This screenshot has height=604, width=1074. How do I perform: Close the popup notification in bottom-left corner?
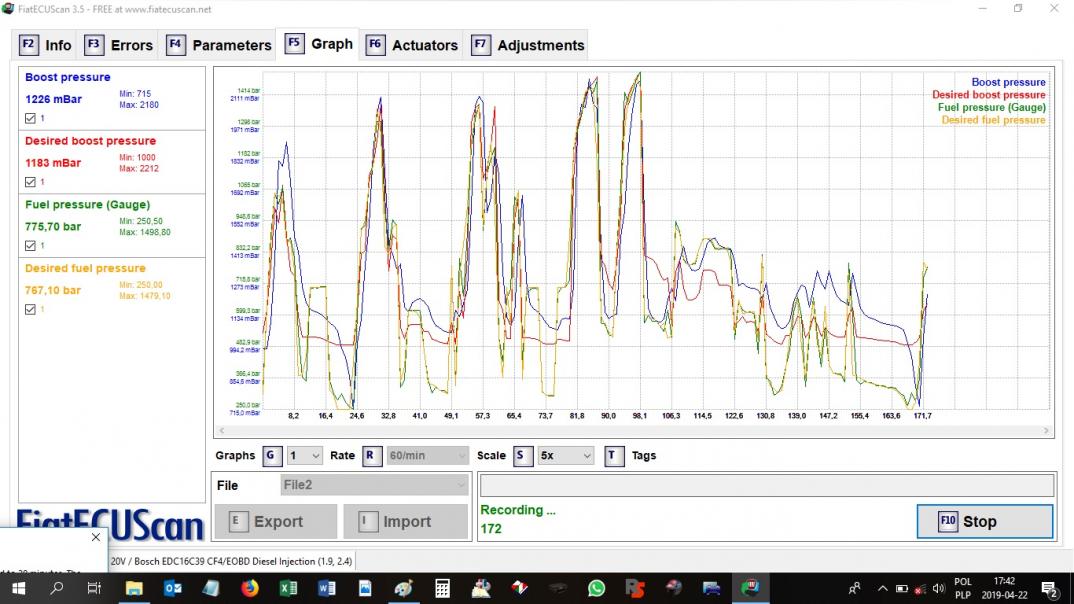tap(96, 537)
